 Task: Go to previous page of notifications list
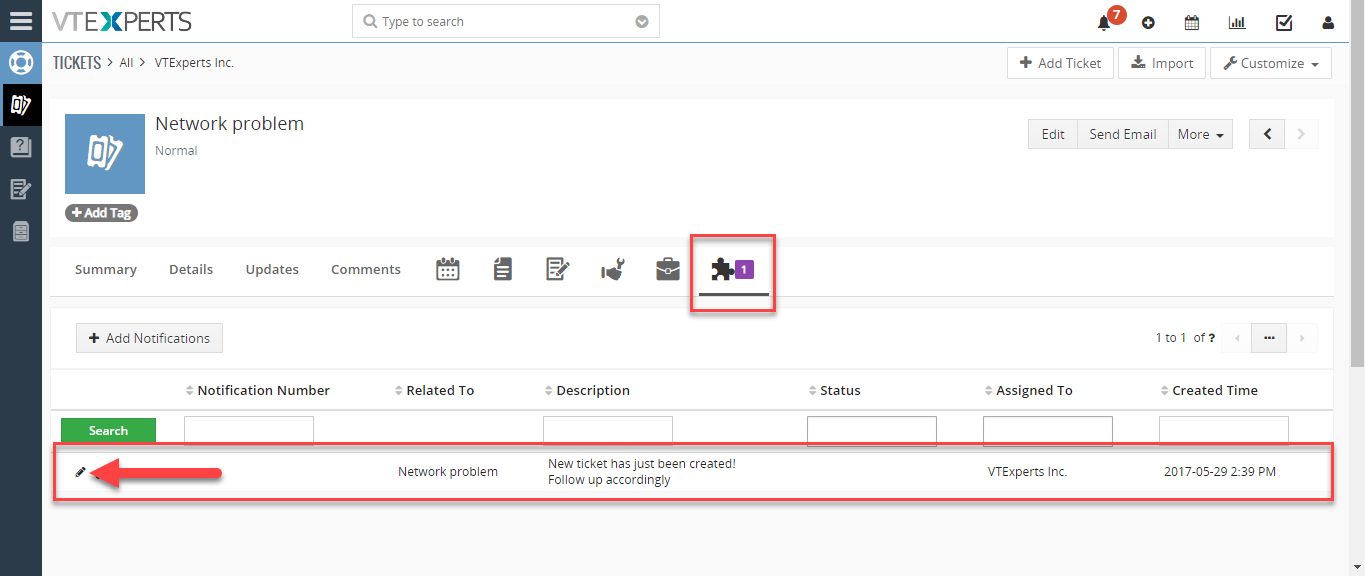[1237, 338]
